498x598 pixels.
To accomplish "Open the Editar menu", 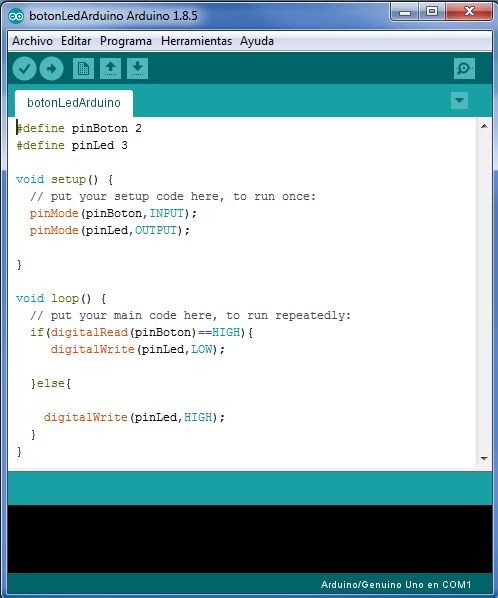I will click(x=76, y=41).
